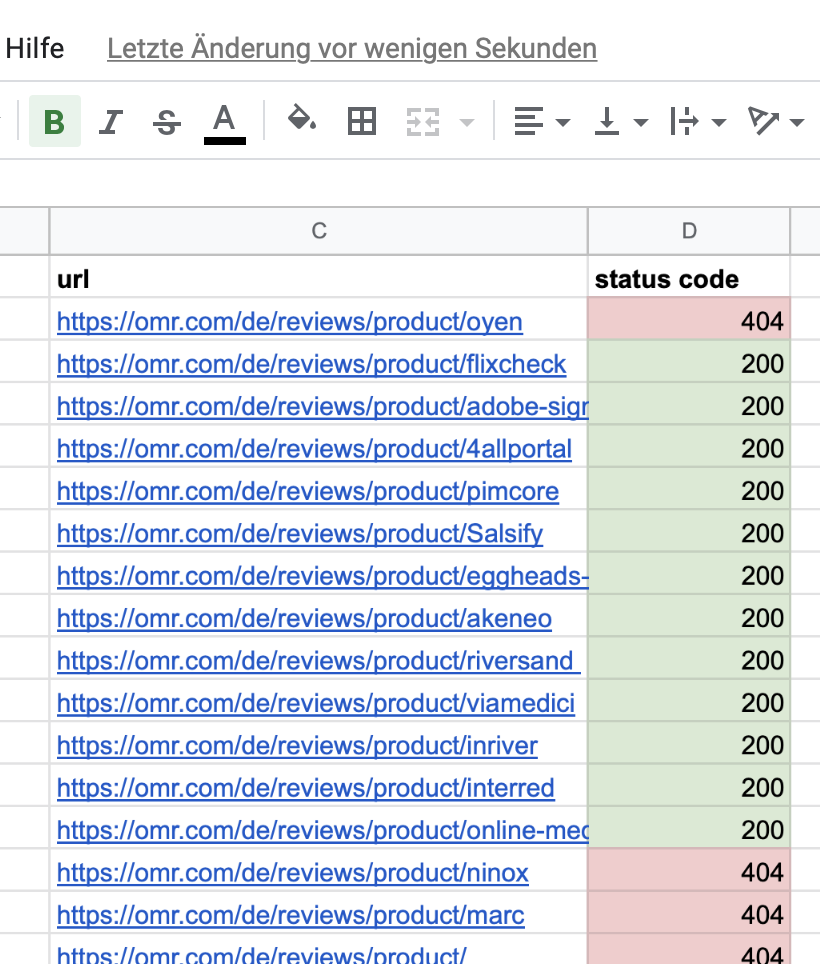
Task: Open the product/ninox link
Action: [293, 873]
